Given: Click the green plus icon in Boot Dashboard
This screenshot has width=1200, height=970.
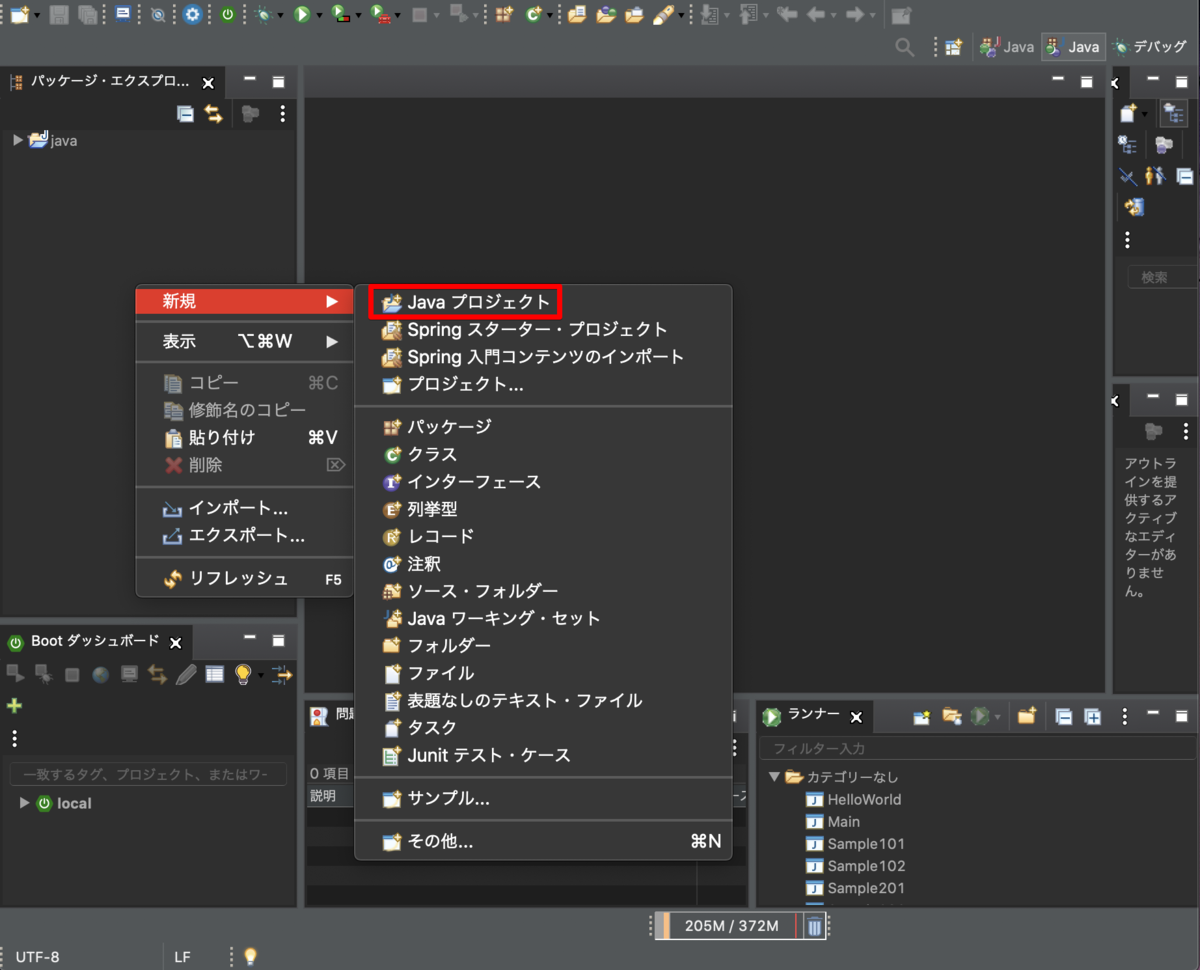Looking at the screenshot, I should click(15, 706).
